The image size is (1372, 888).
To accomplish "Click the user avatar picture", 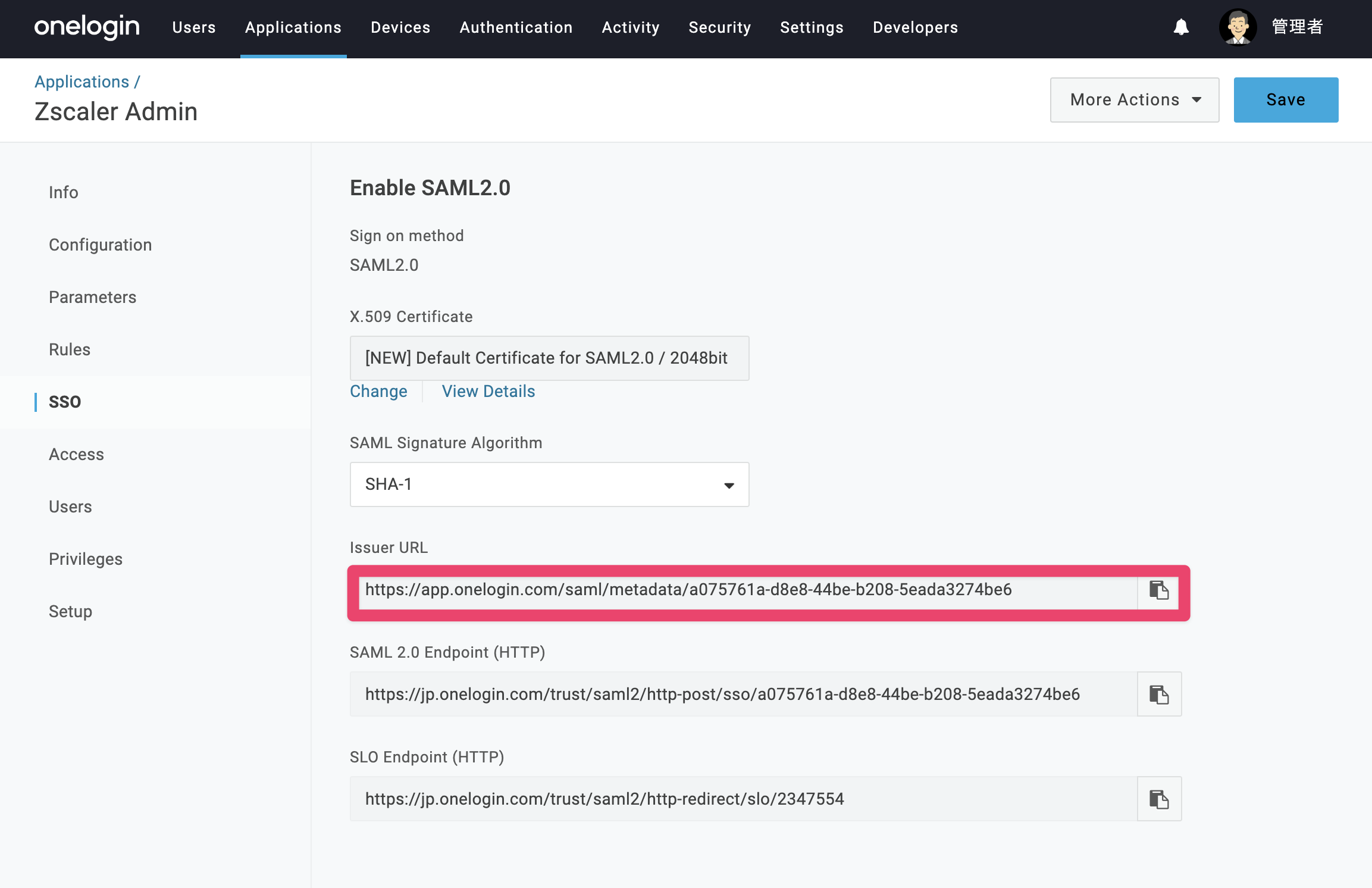I will 1238,27.
